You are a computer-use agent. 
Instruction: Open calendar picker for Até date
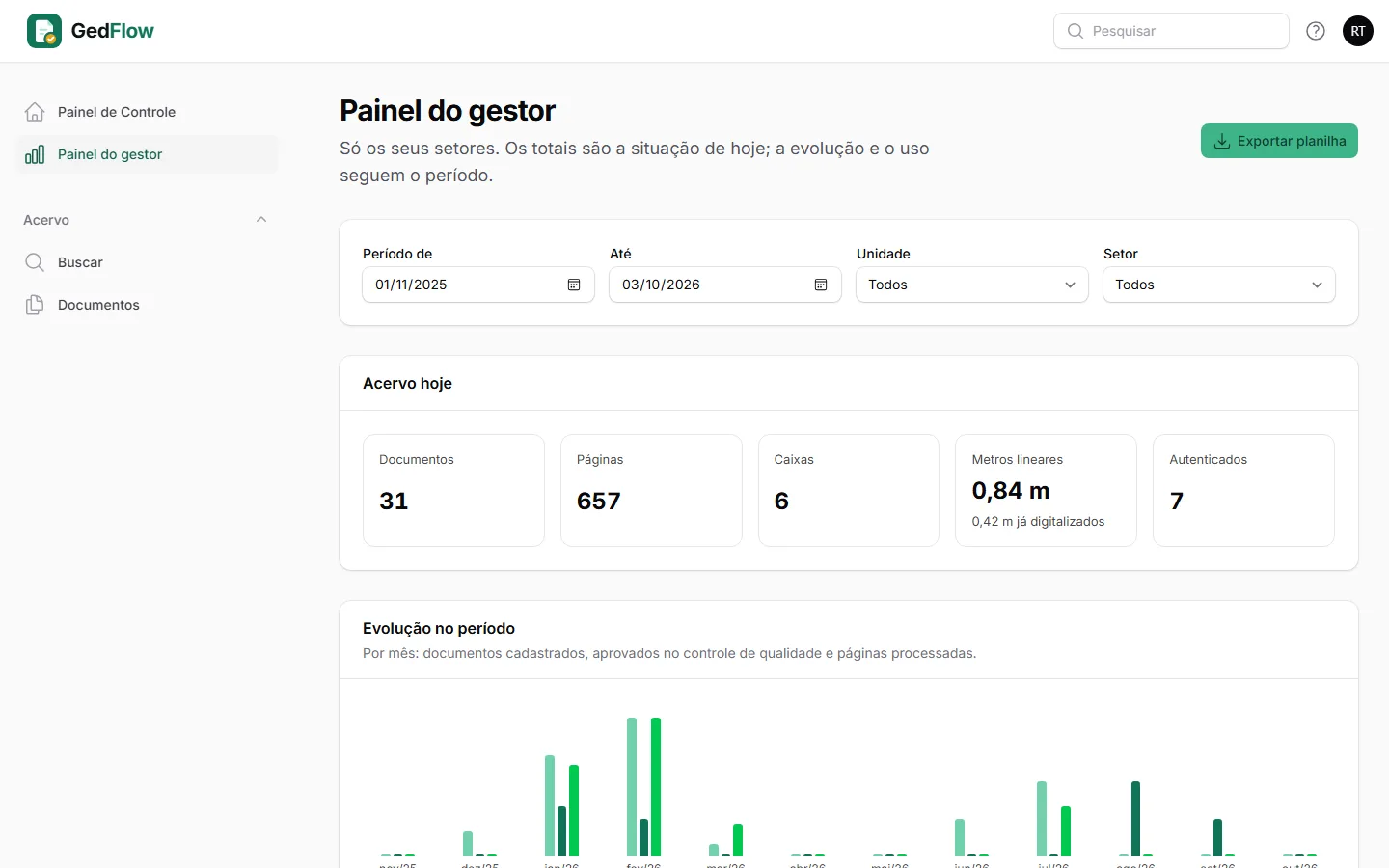[x=821, y=285]
